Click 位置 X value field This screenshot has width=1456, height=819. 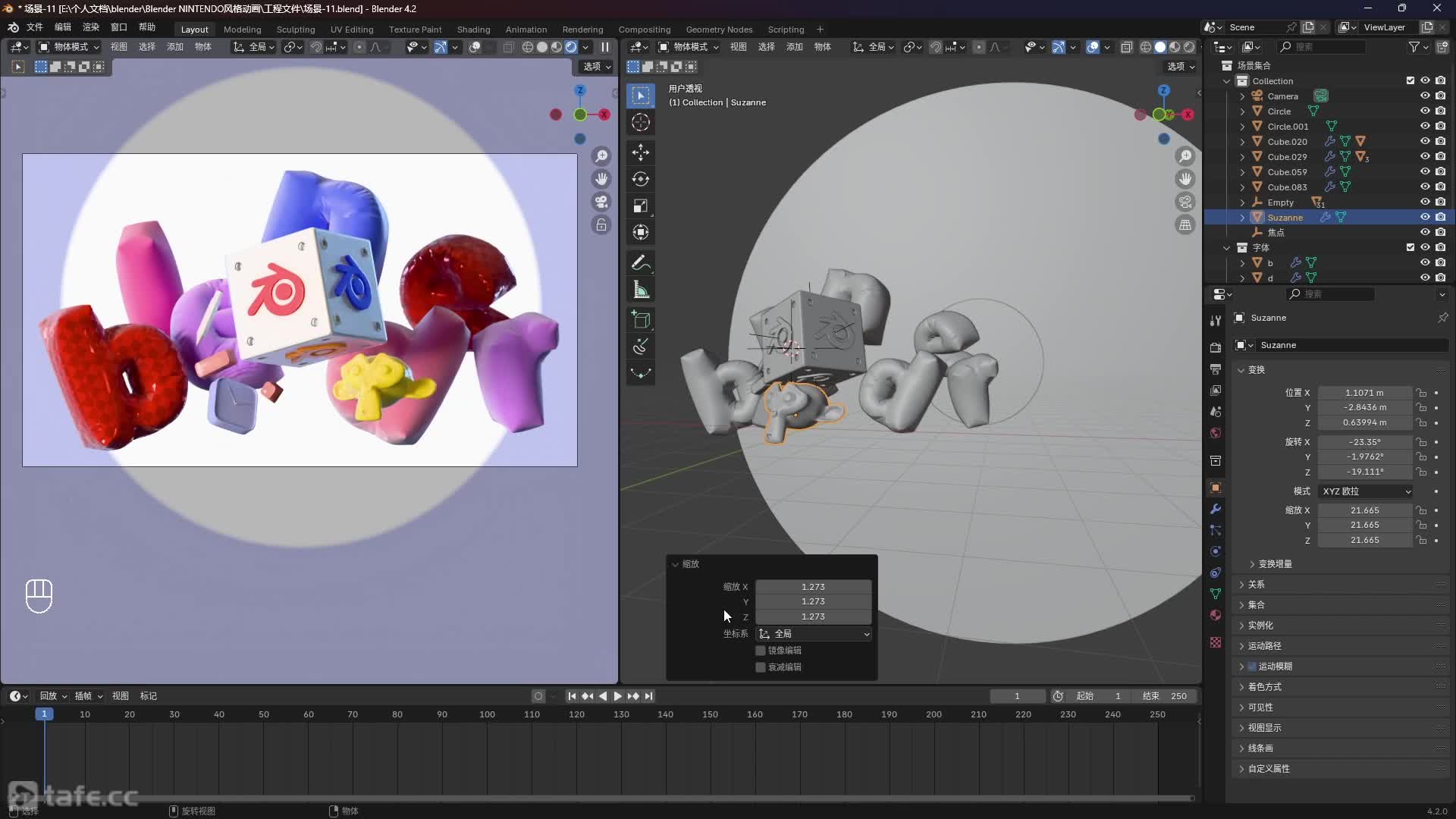(1364, 393)
